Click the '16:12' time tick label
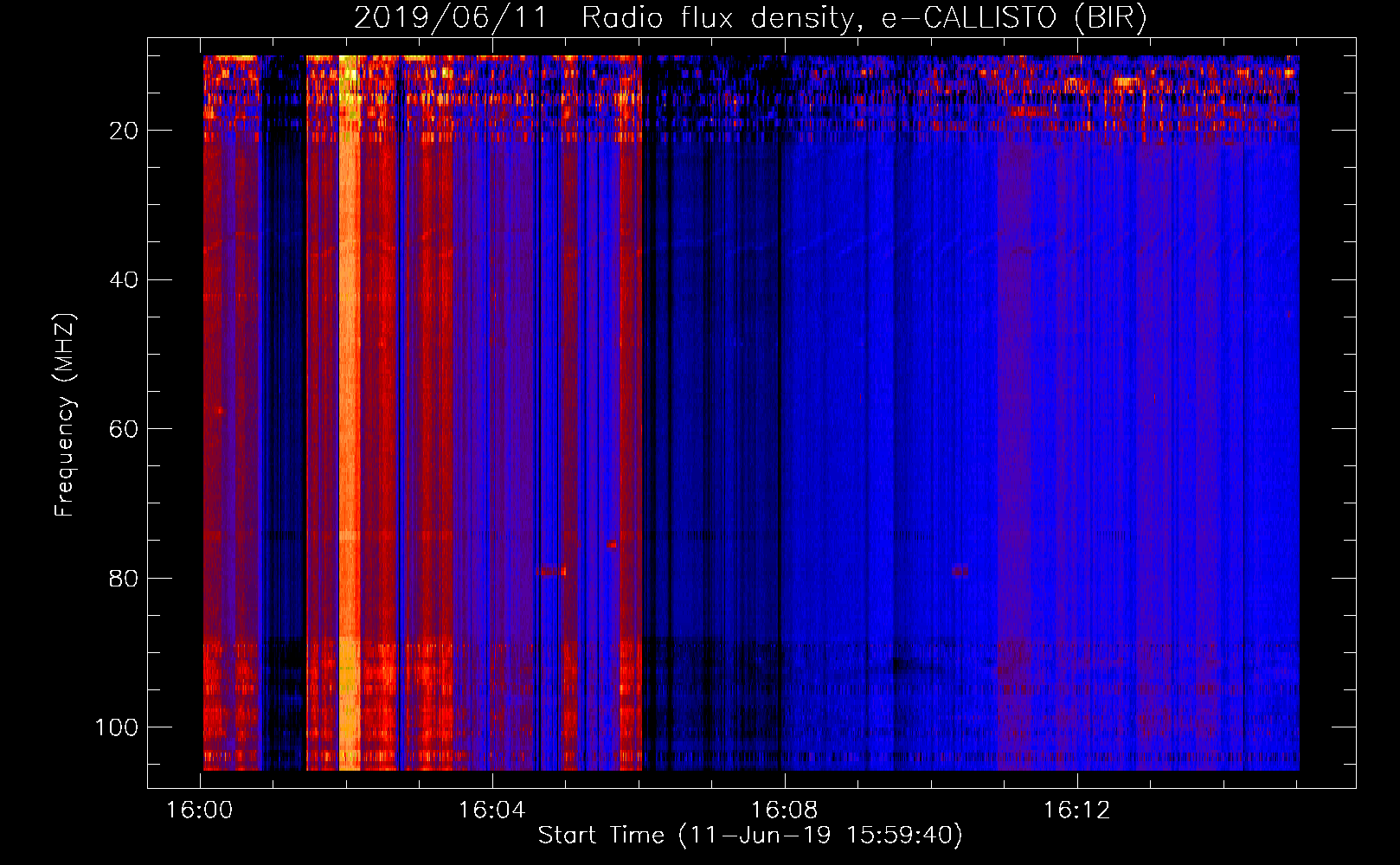This screenshot has width=1400, height=865. pos(1076,811)
